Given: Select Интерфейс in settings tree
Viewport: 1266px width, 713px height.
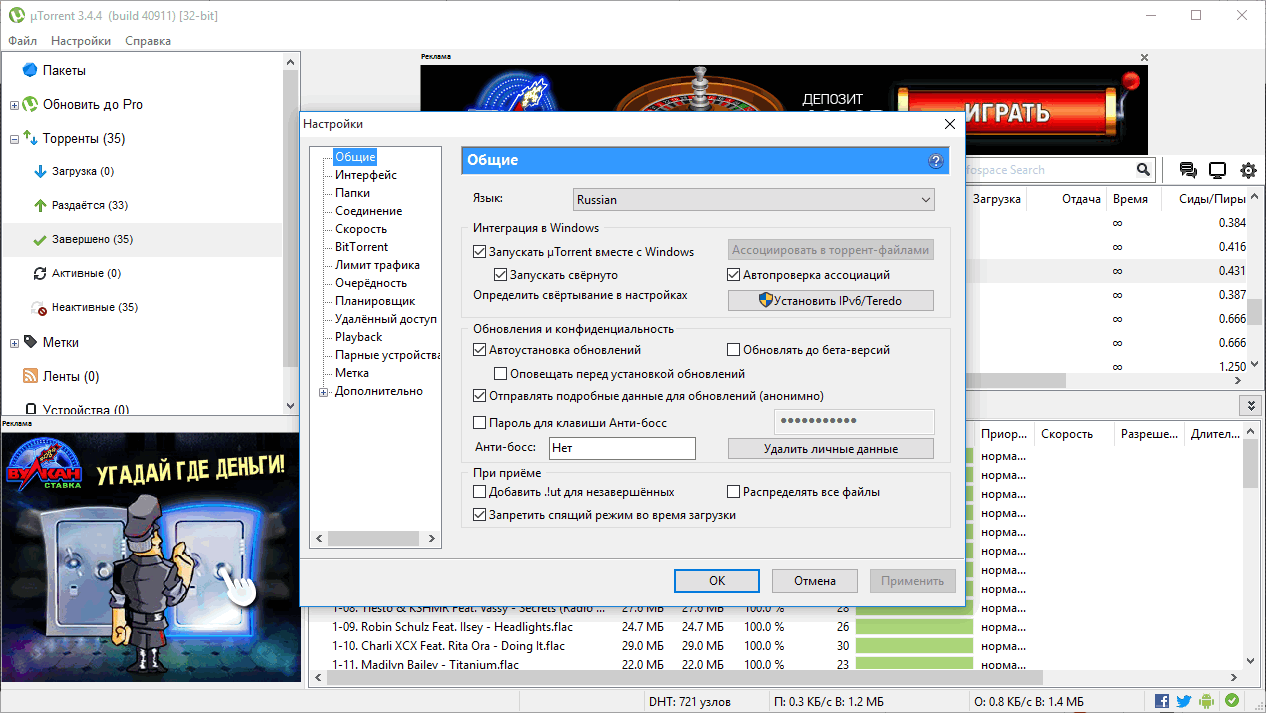Looking at the screenshot, I should click(x=366, y=175).
